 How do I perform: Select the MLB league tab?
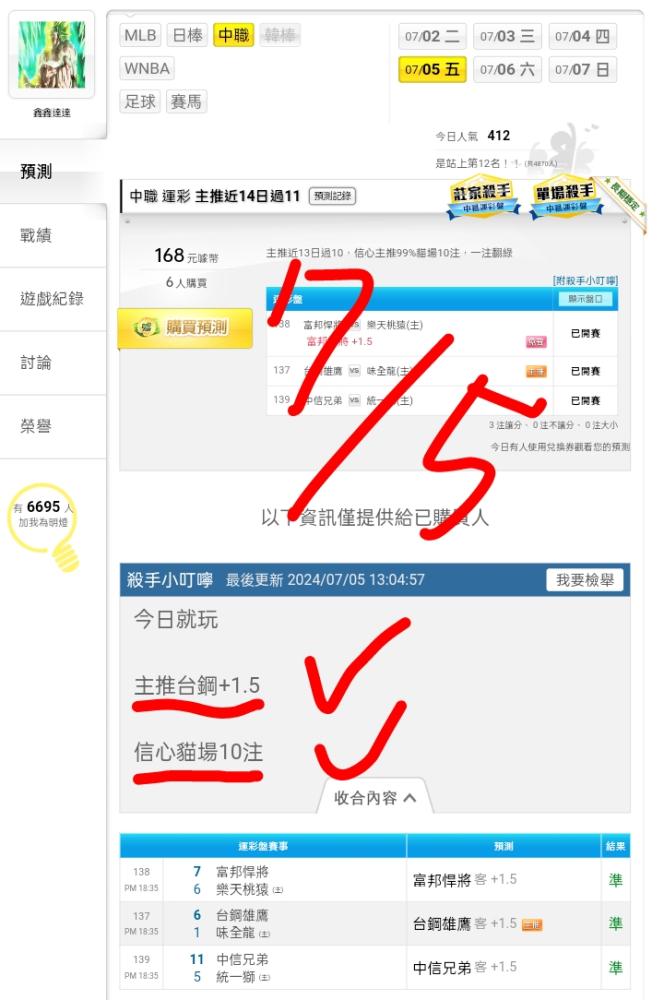(140, 35)
